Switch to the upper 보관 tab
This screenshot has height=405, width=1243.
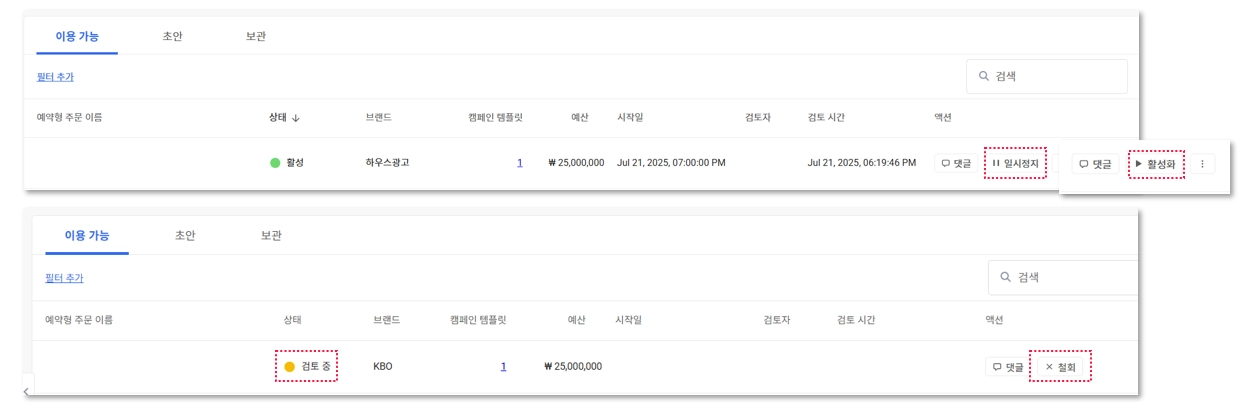point(255,36)
